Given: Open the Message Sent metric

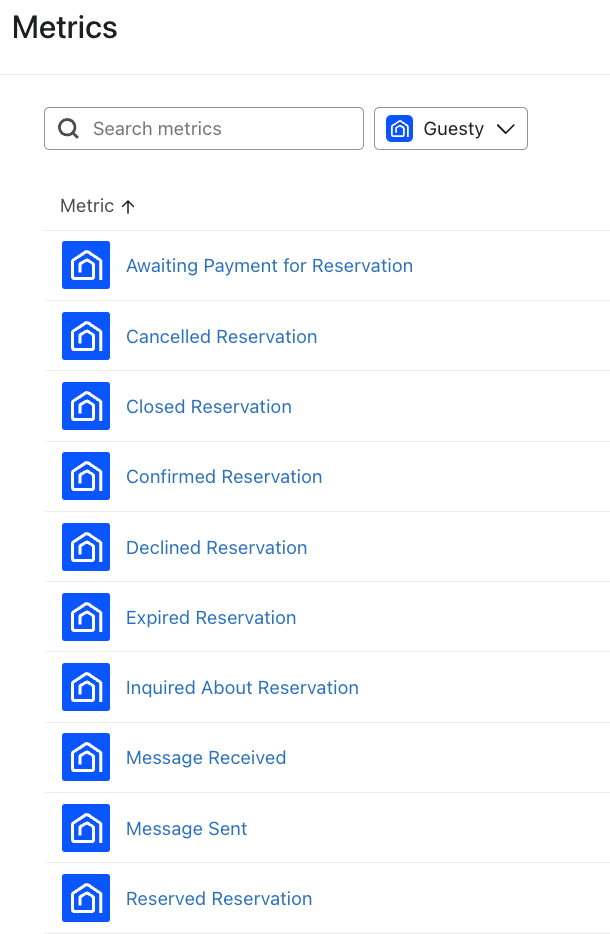Looking at the screenshot, I should [x=186, y=829].
